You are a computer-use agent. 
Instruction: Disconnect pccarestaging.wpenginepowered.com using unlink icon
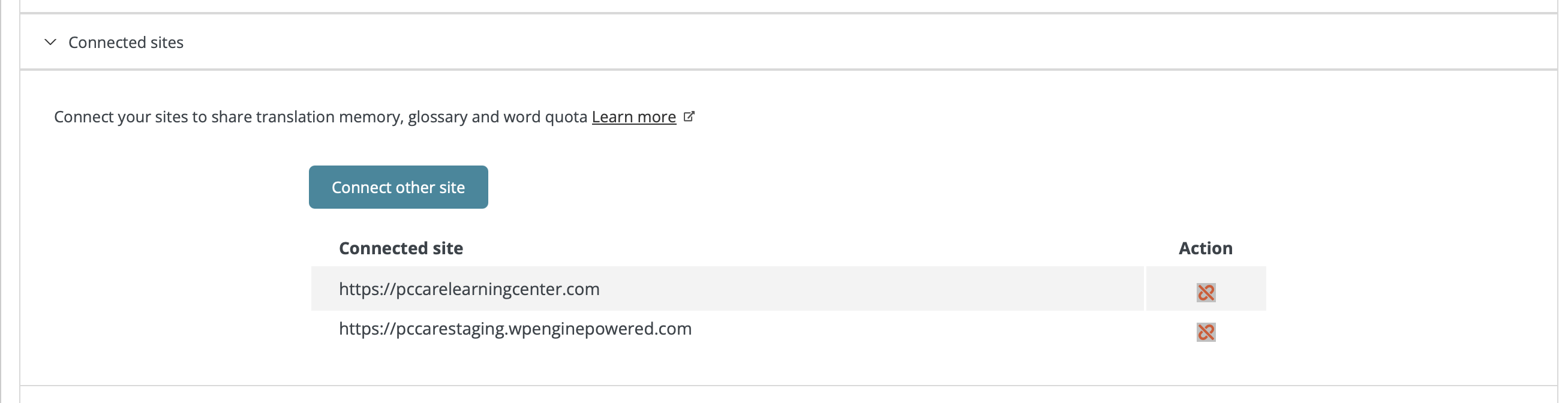1206,332
